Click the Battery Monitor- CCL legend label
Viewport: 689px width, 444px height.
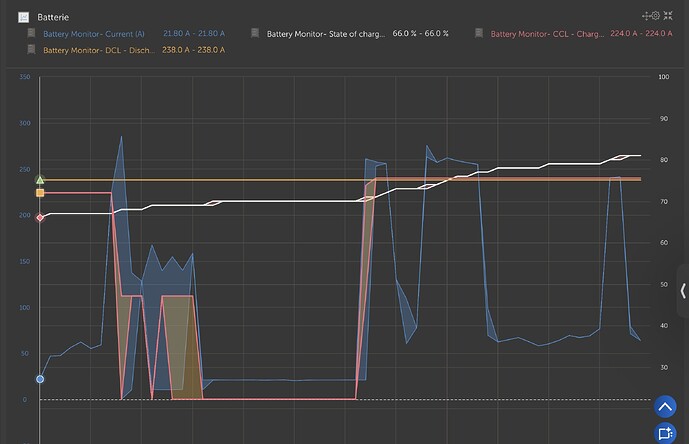547,34
